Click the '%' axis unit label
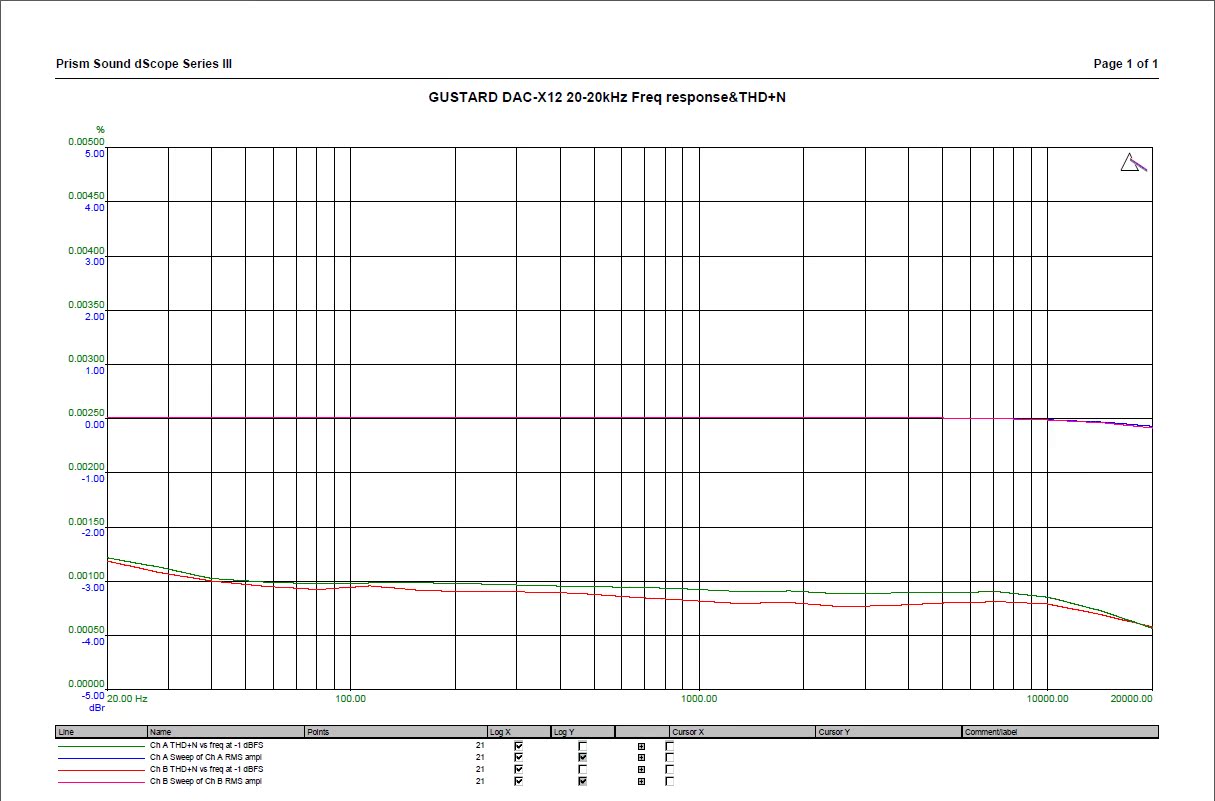This screenshot has height=801, width=1215. (100, 130)
